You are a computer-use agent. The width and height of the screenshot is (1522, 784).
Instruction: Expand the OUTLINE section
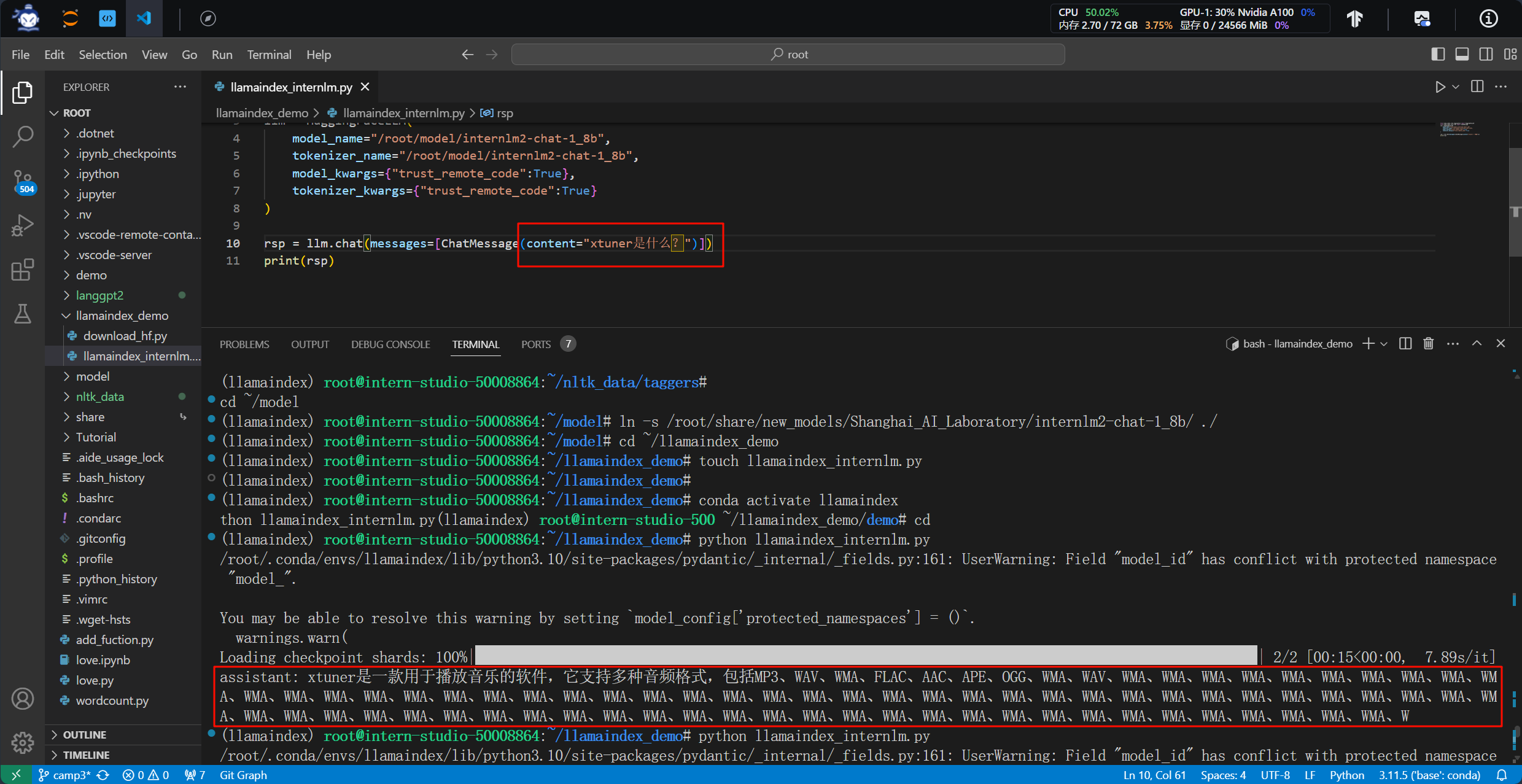tap(85, 735)
